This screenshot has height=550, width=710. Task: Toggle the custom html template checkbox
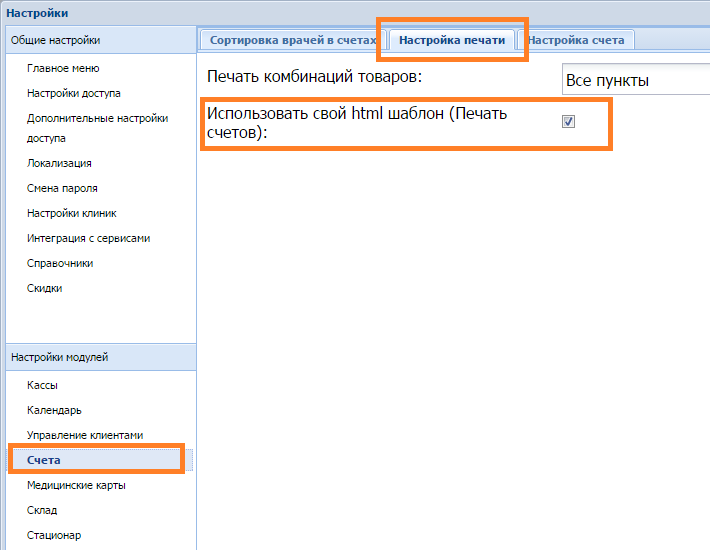(x=568, y=121)
